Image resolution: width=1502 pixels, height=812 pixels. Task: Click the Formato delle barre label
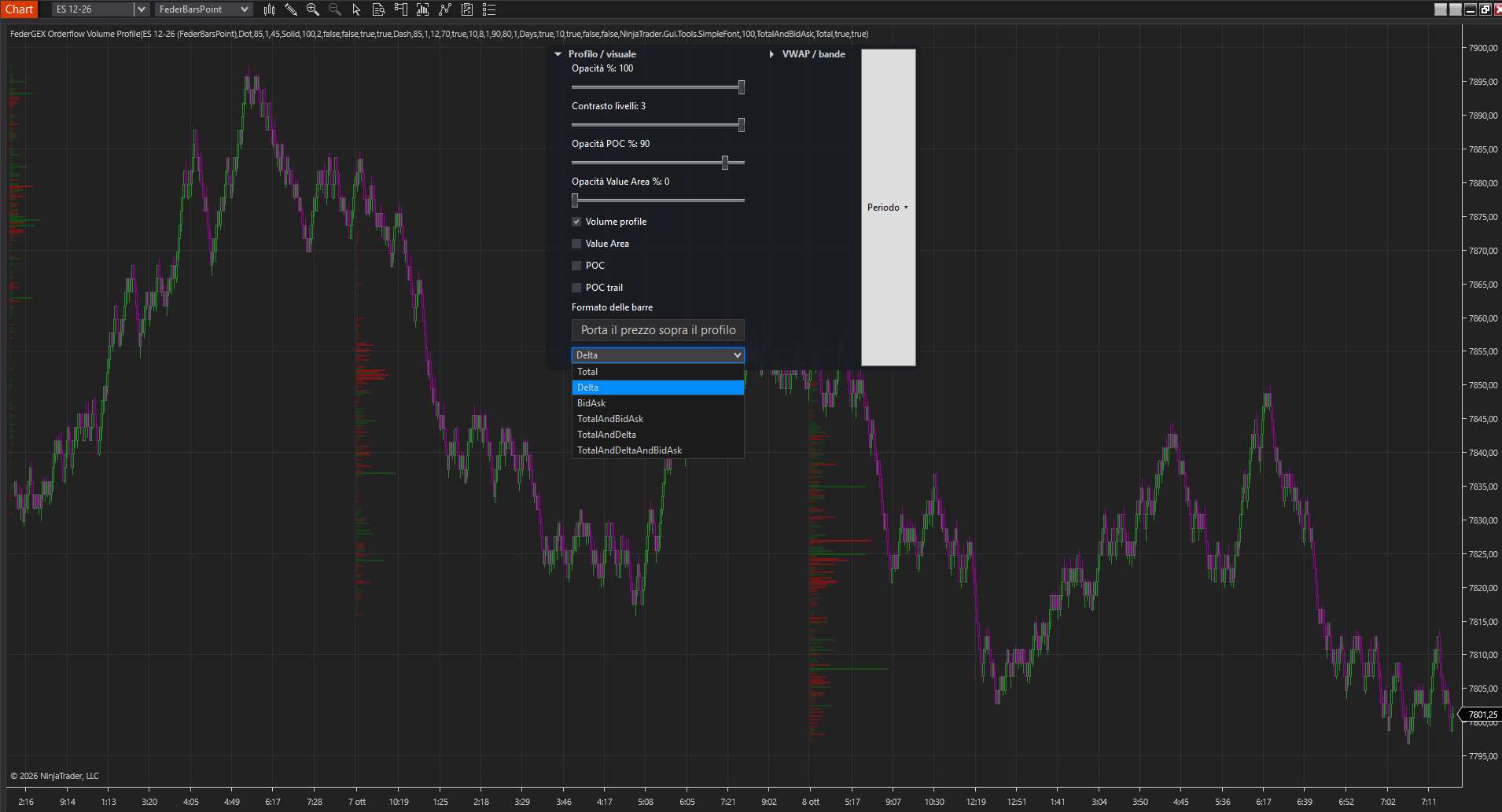[x=612, y=307]
